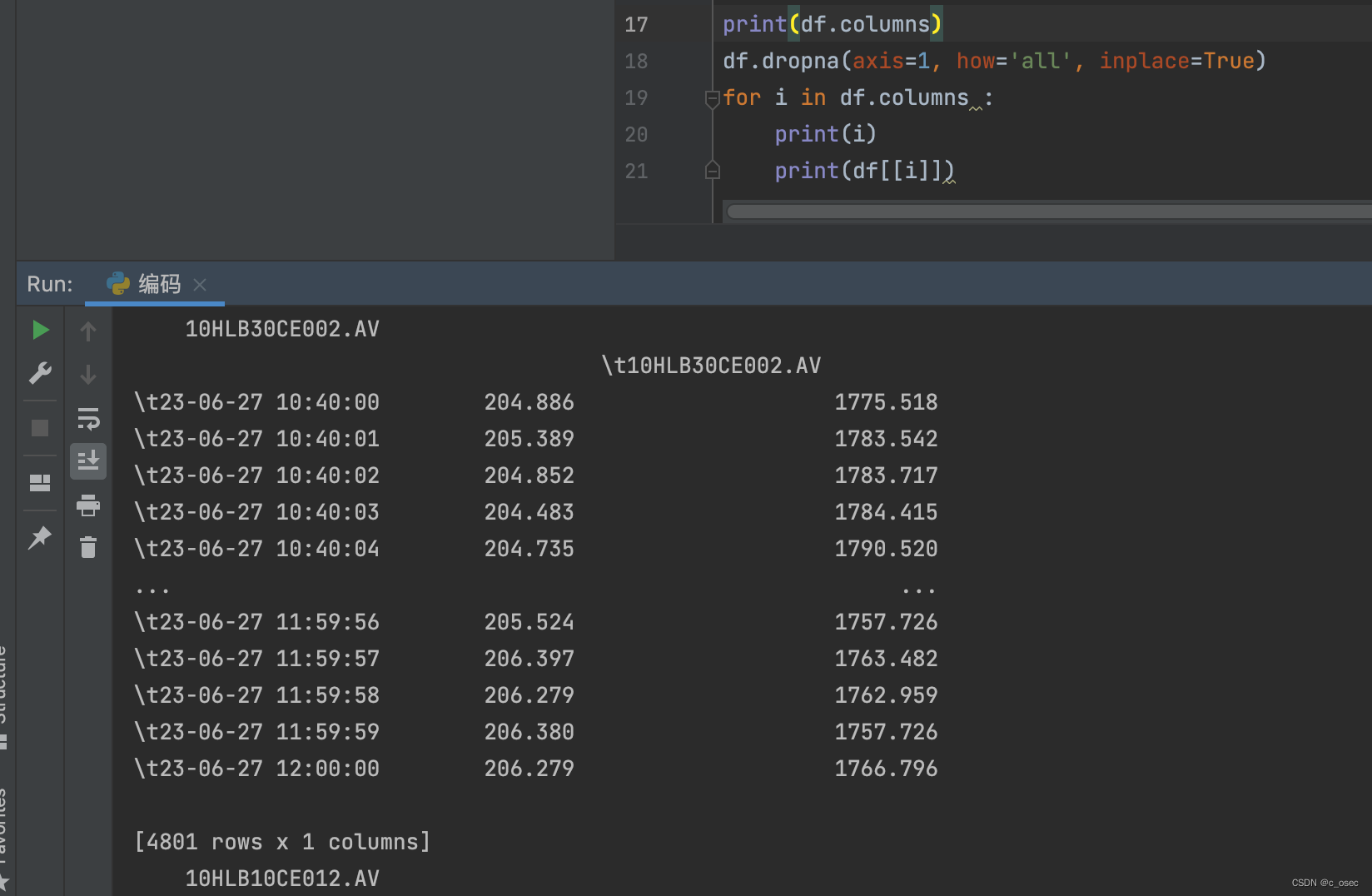Jump to next output with down arrow

pyautogui.click(x=88, y=373)
